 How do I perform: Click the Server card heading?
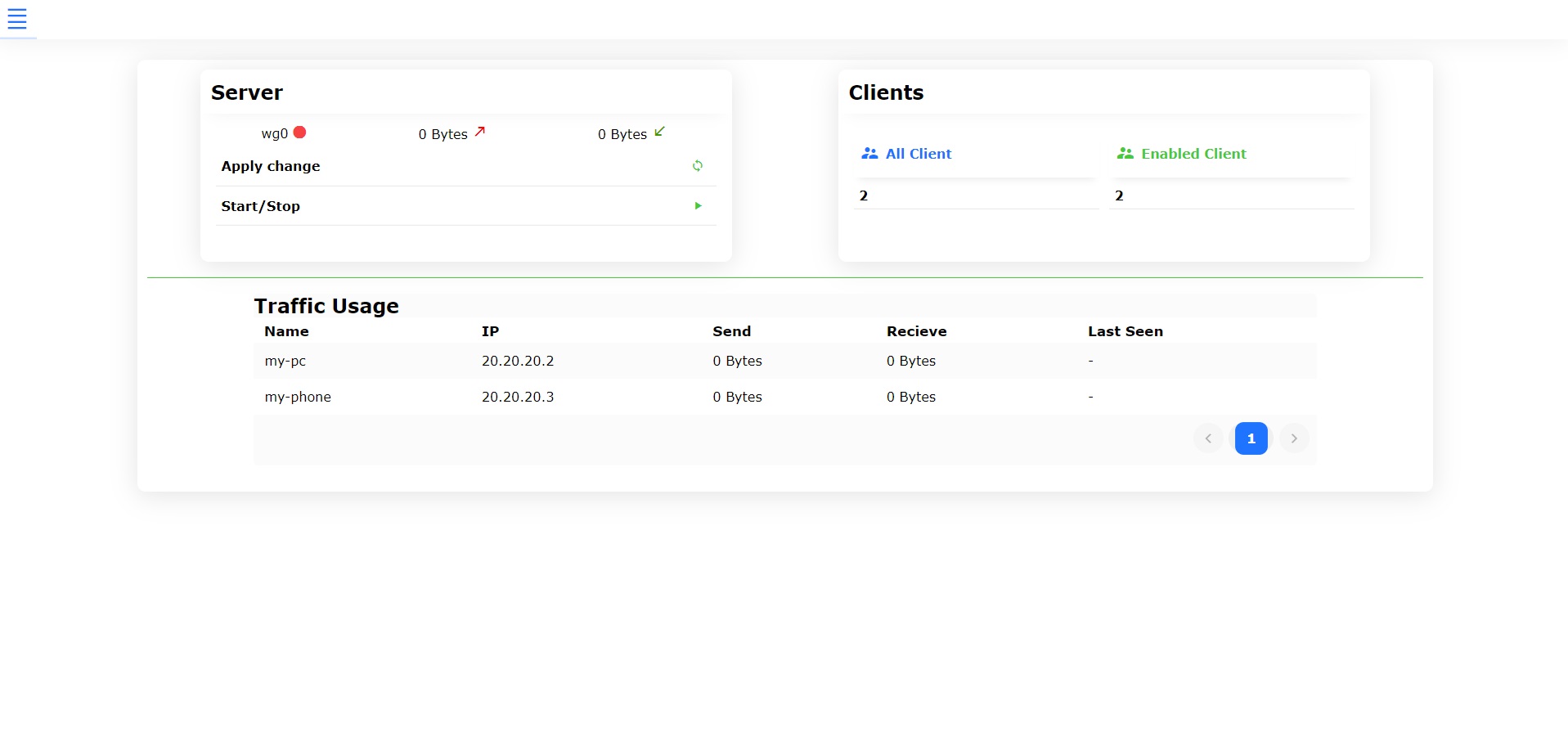tap(247, 92)
